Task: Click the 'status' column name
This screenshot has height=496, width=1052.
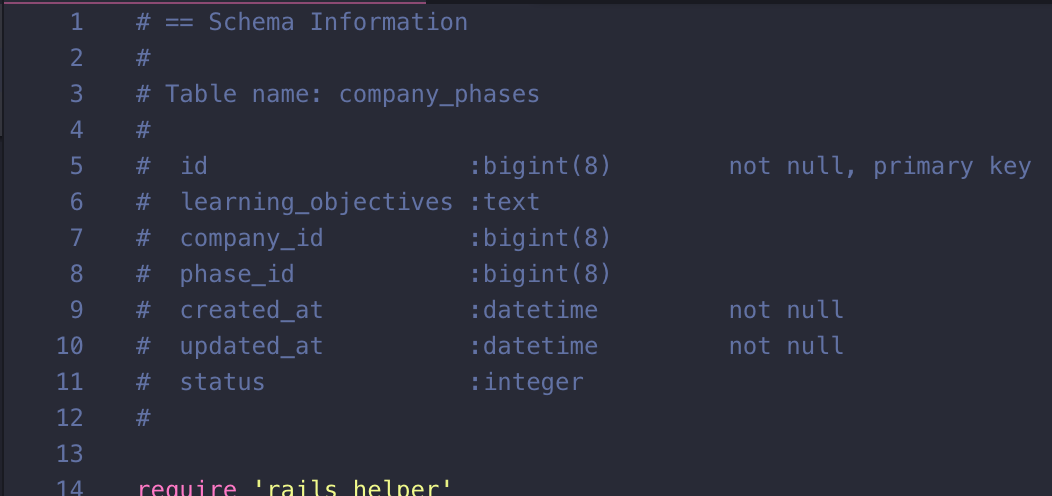Action: coord(223,382)
